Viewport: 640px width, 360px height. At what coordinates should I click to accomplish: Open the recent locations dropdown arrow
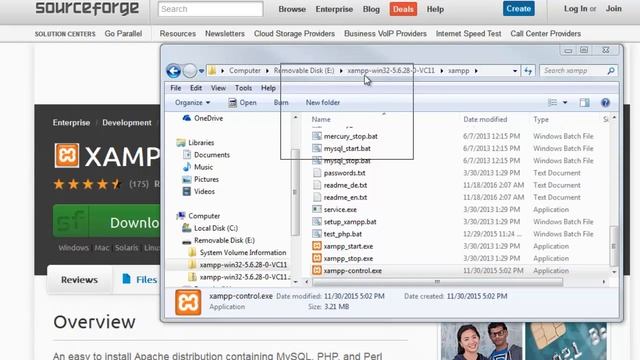pos(201,71)
